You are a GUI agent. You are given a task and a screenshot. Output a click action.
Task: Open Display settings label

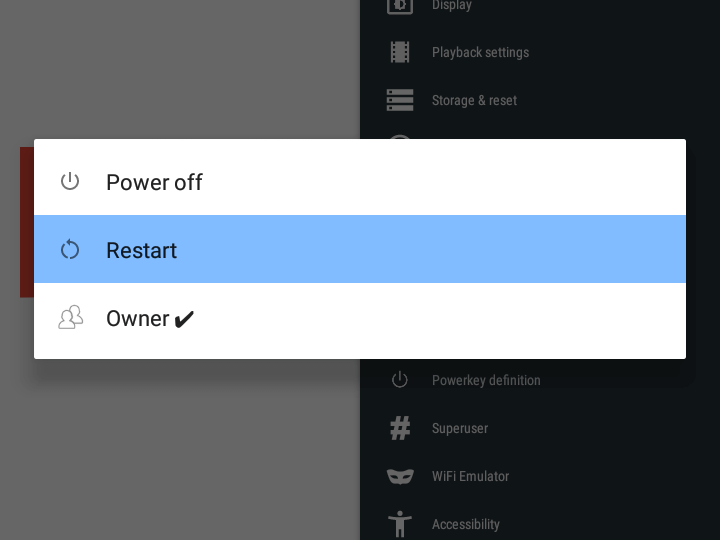coord(452,6)
